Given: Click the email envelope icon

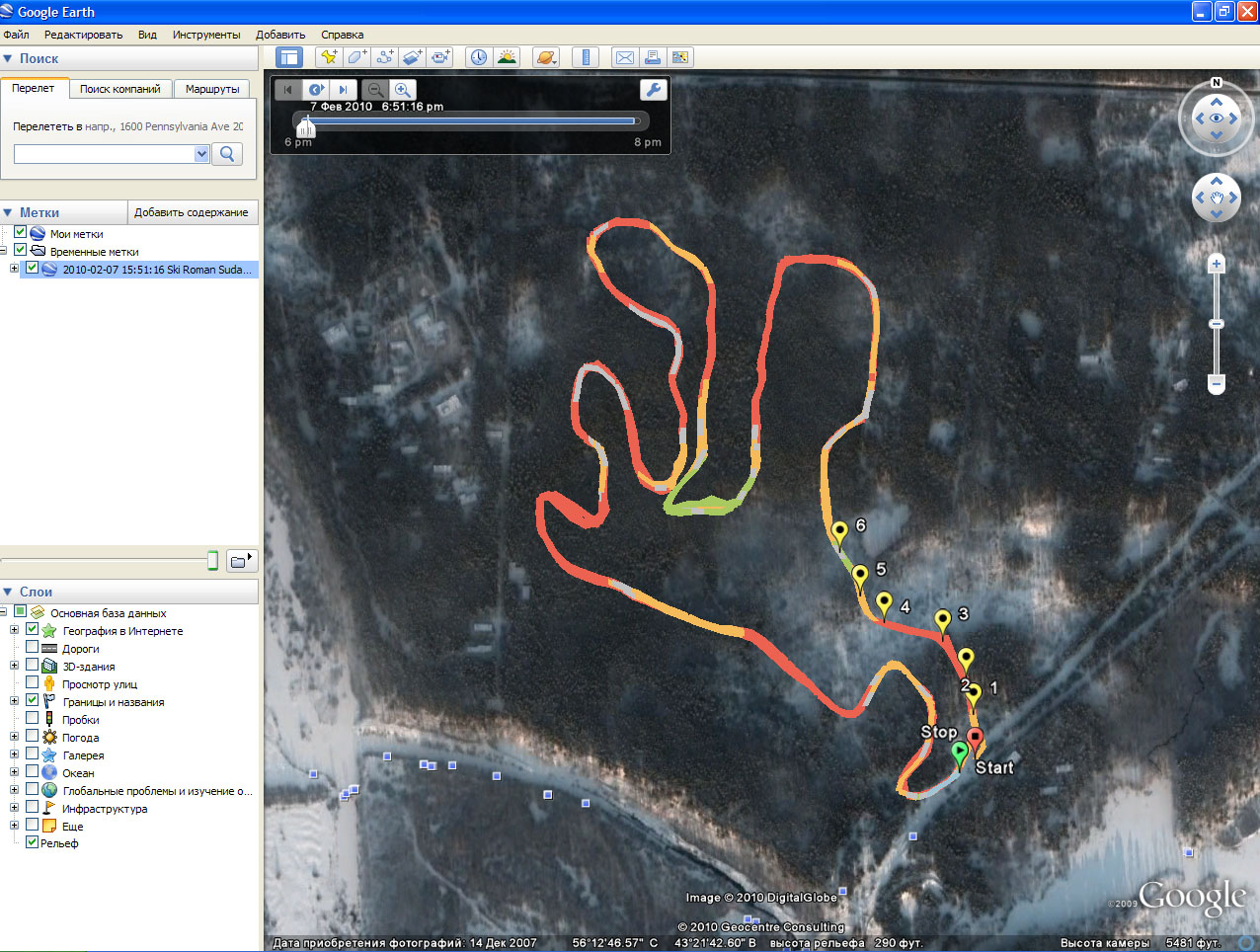Looking at the screenshot, I should [x=625, y=57].
